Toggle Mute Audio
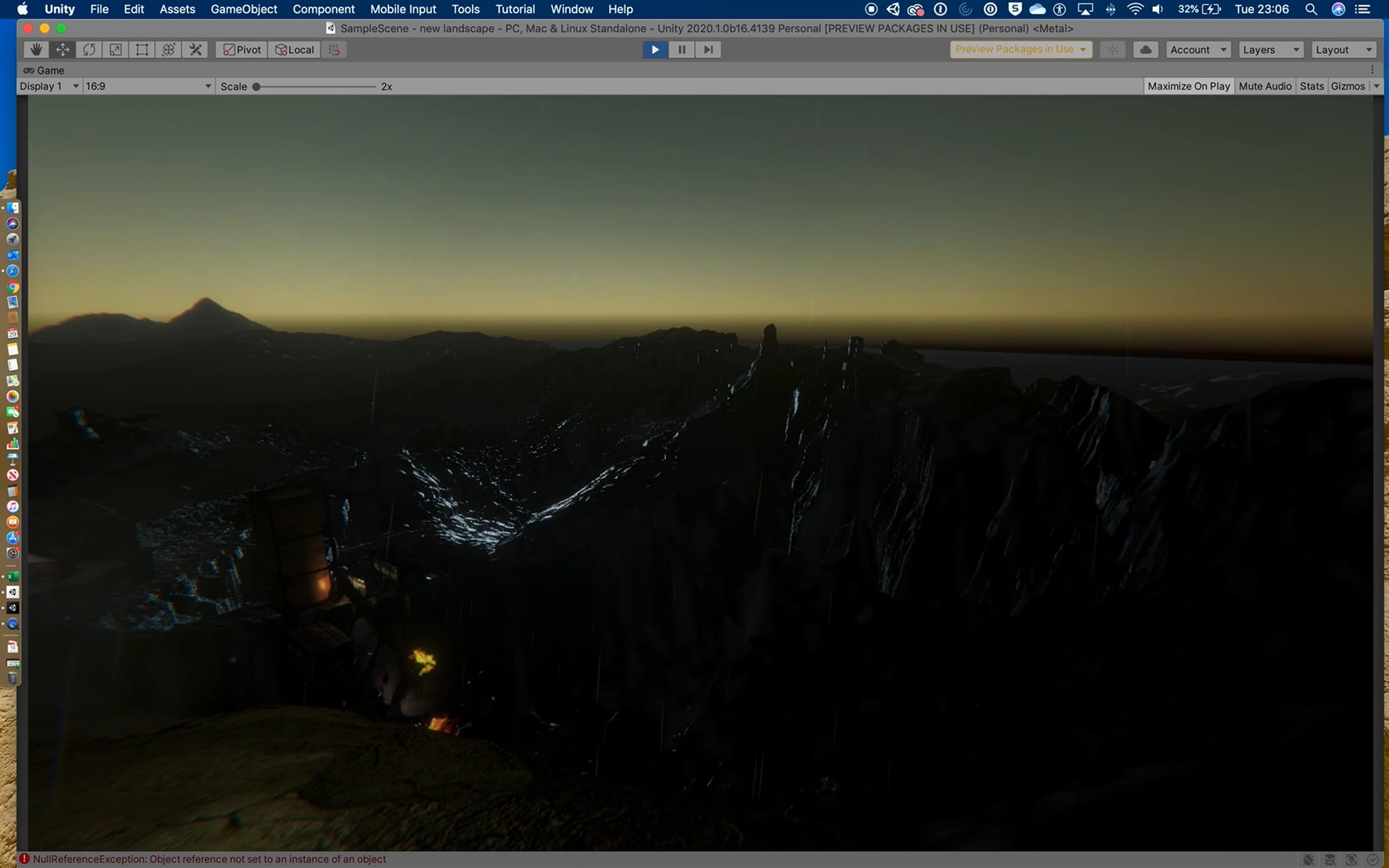This screenshot has height=868, width=1389. pos(1265,86)
